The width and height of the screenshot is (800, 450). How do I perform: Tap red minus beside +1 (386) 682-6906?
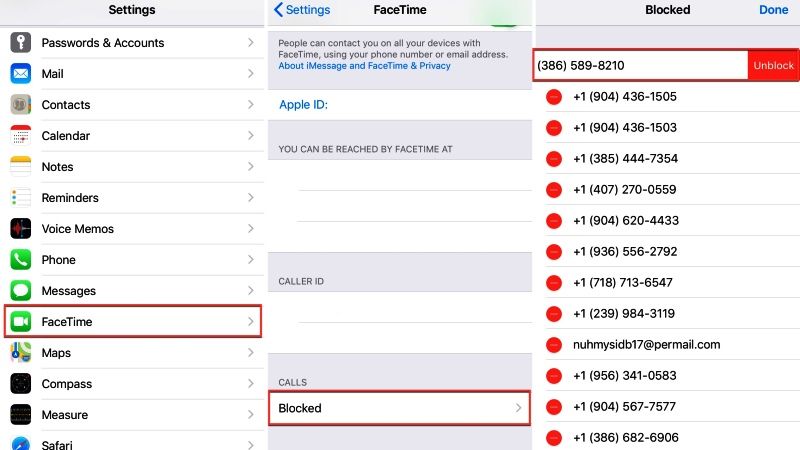click(554, 438)
